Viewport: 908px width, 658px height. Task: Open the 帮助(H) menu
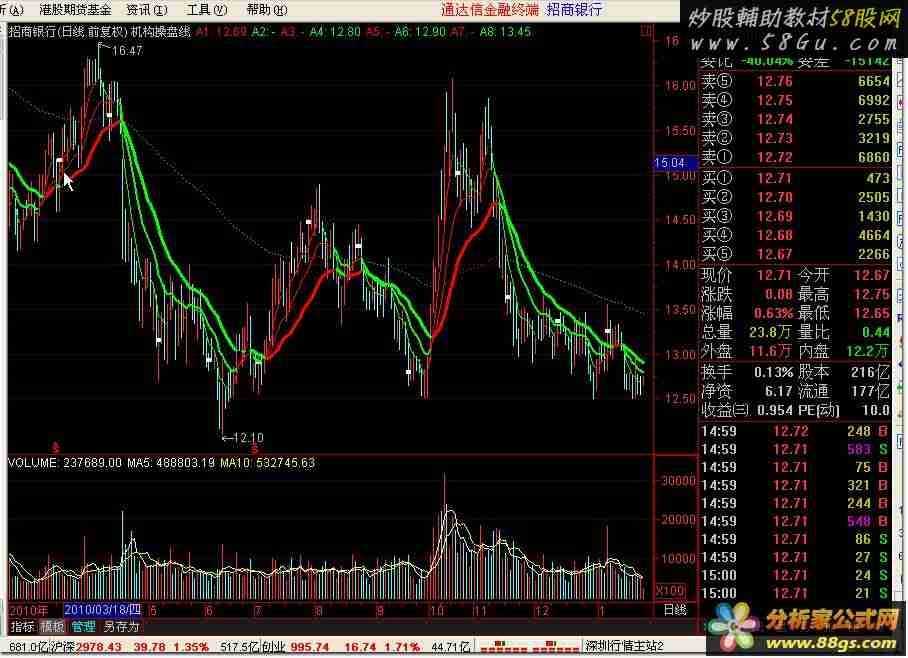pos(267,10)
